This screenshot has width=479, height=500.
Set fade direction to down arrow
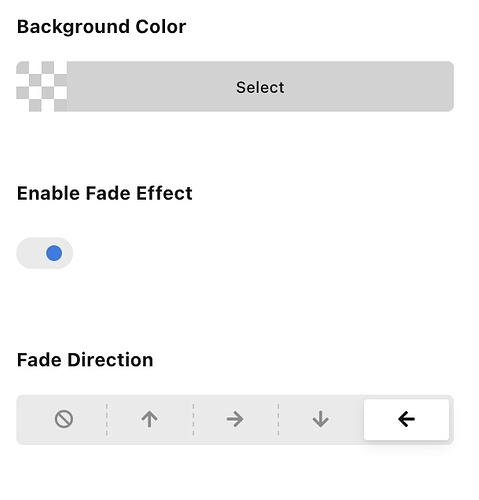pos(320,419)
